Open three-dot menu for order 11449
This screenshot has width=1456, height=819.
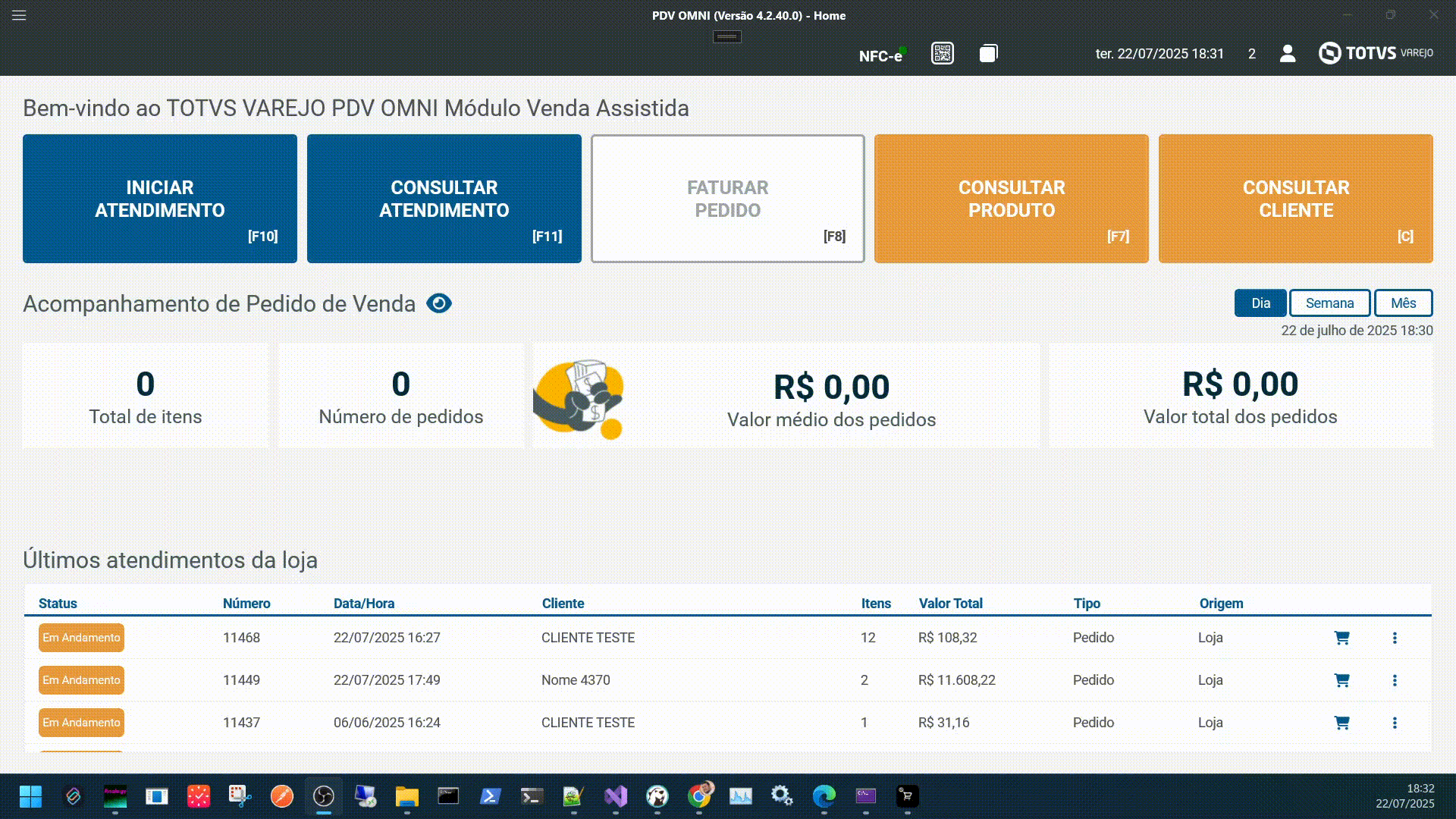pos(1394,680)
